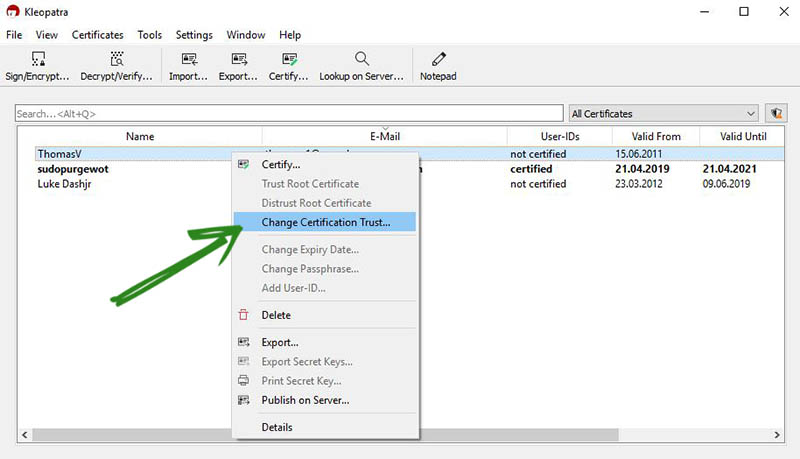Click the Export toolbar button
The width and height of the screenshot is (800, 459).
pyautogui.click(x=238, y=66)
